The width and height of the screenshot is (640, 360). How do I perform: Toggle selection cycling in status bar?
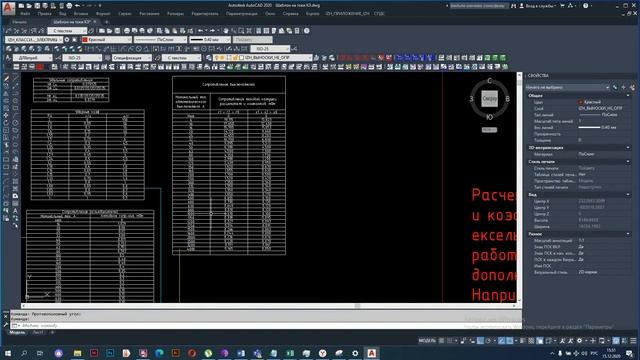point(540,340)
